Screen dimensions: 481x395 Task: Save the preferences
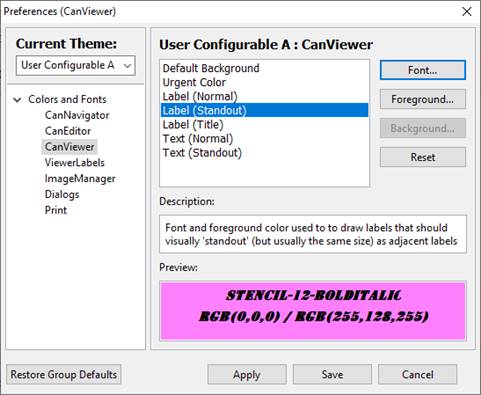point(332,374)
